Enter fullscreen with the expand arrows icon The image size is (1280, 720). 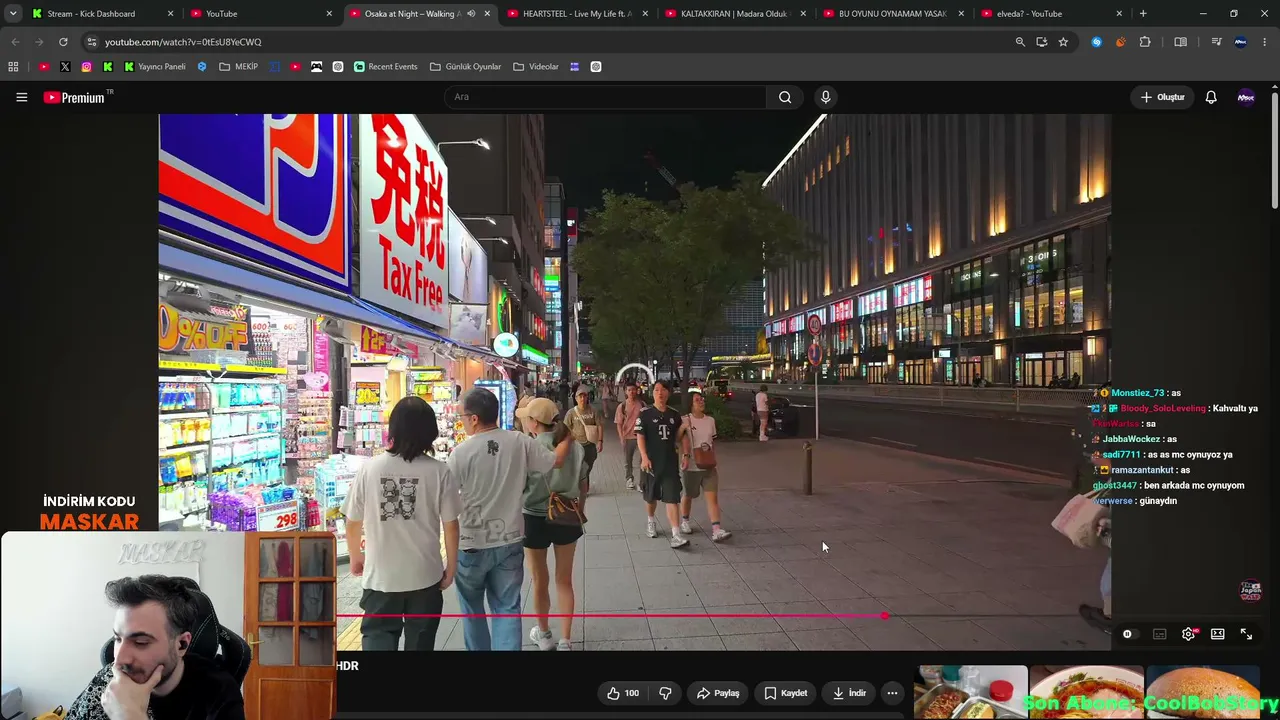click(1246, 634)
